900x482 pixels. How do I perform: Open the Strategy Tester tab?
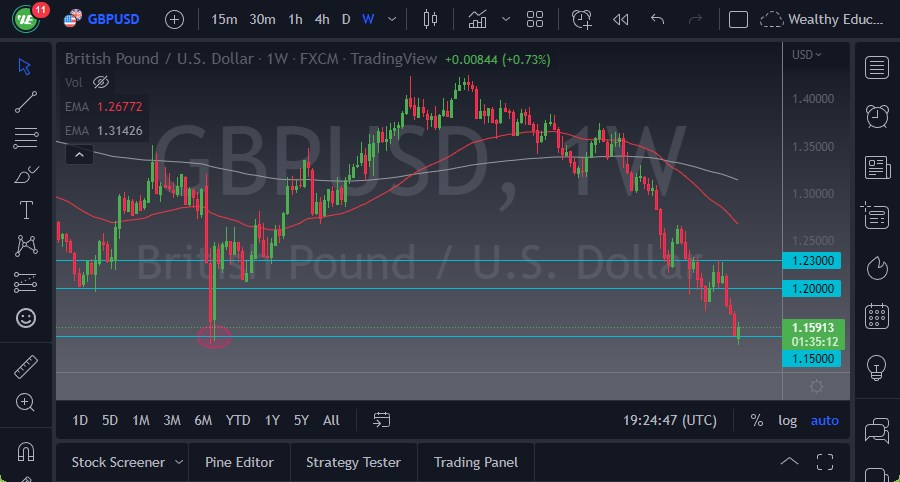(x=353, y=462)
